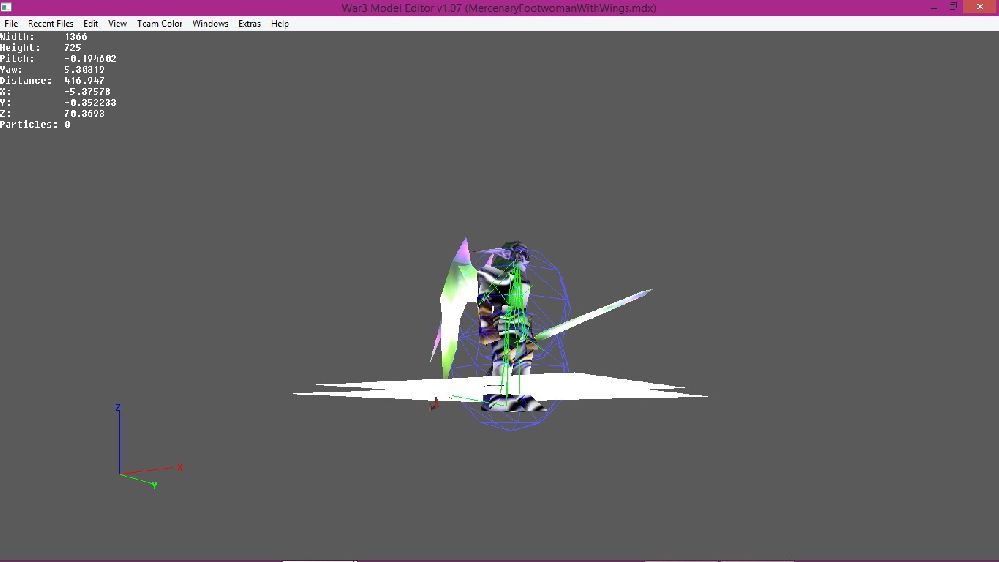The image size is (999, 562).
Task: Restore down the War3 Model Editor window
Action: coord(954,7)
